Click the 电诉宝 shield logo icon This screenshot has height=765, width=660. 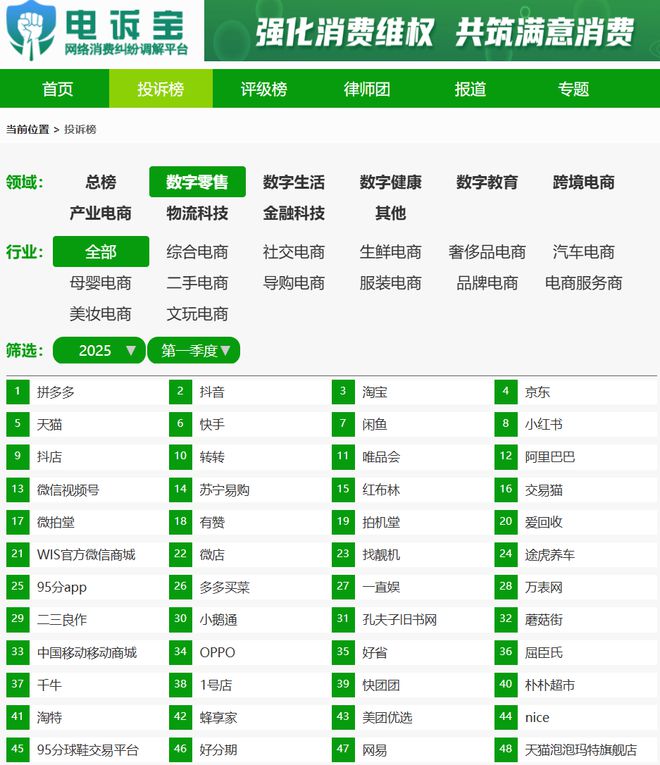(30, 31)
